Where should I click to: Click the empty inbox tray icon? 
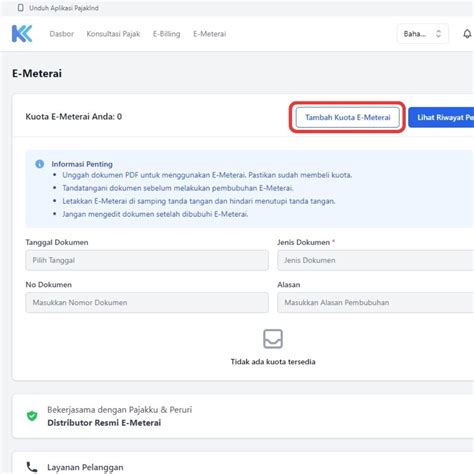pos(273,339)
